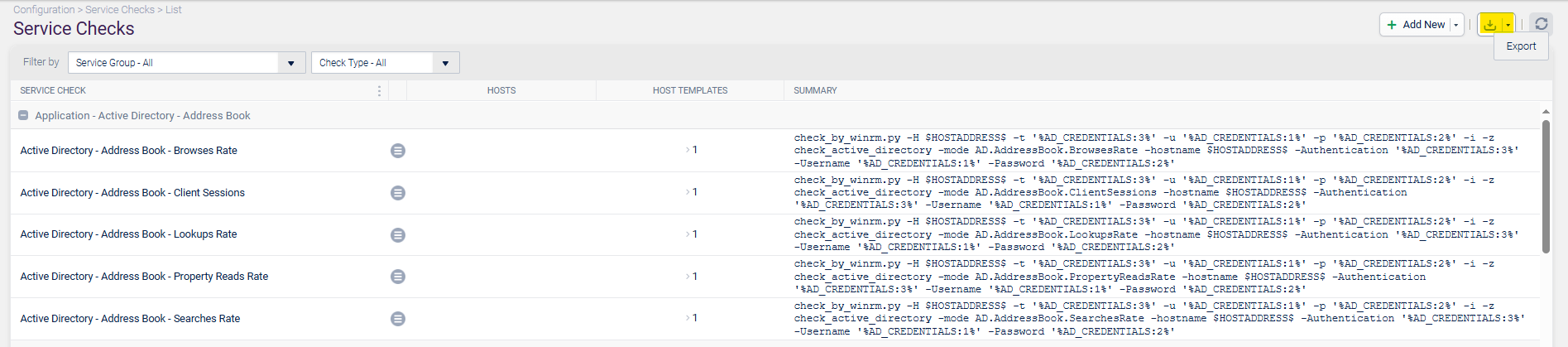The width and height of the screenshot is (1568, 347).
Task: Open context menu icon for Property Reads Rate
Action: click(x=398, y=277)
